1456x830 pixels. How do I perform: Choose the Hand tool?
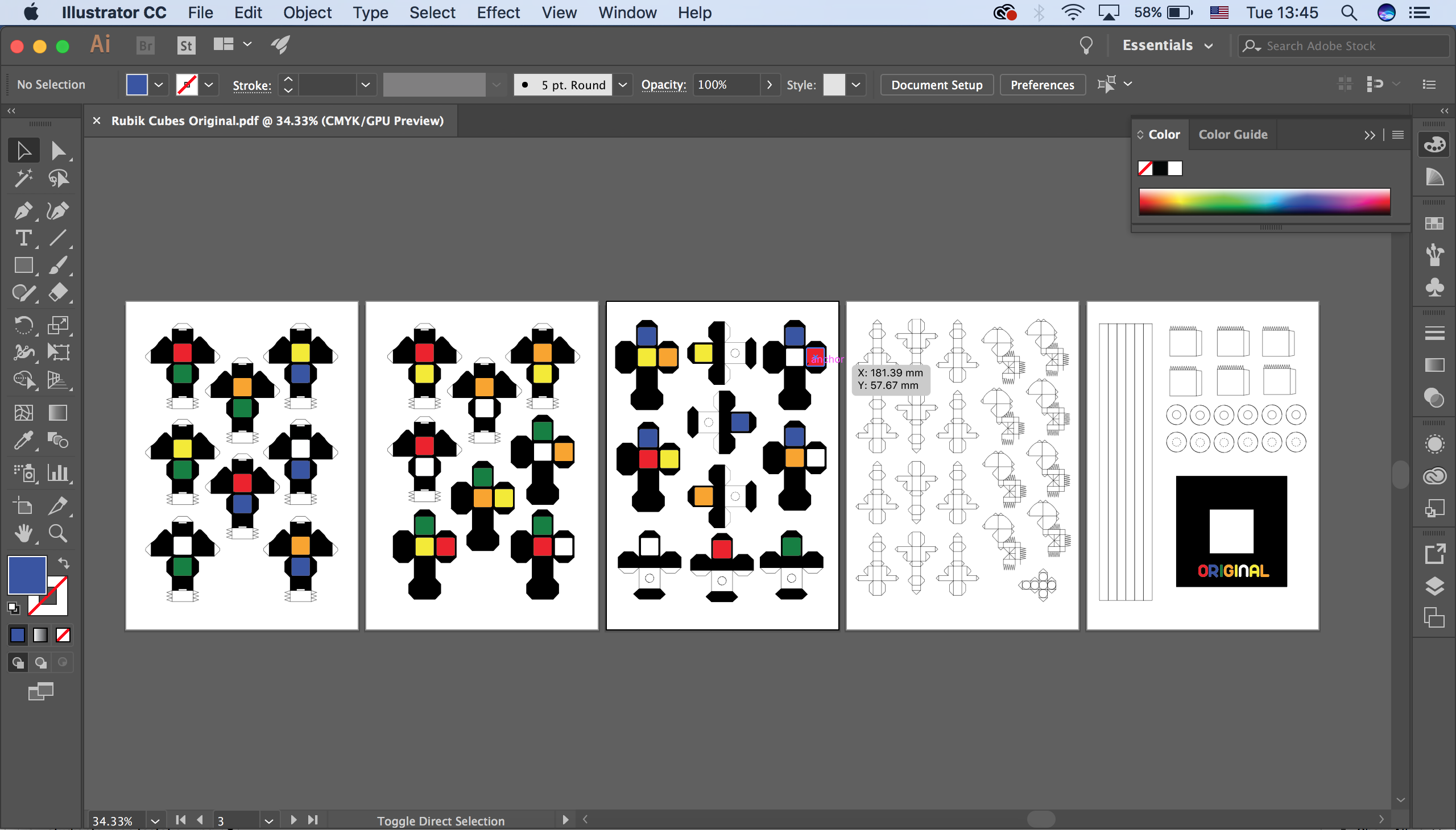[x=23, y=533]
